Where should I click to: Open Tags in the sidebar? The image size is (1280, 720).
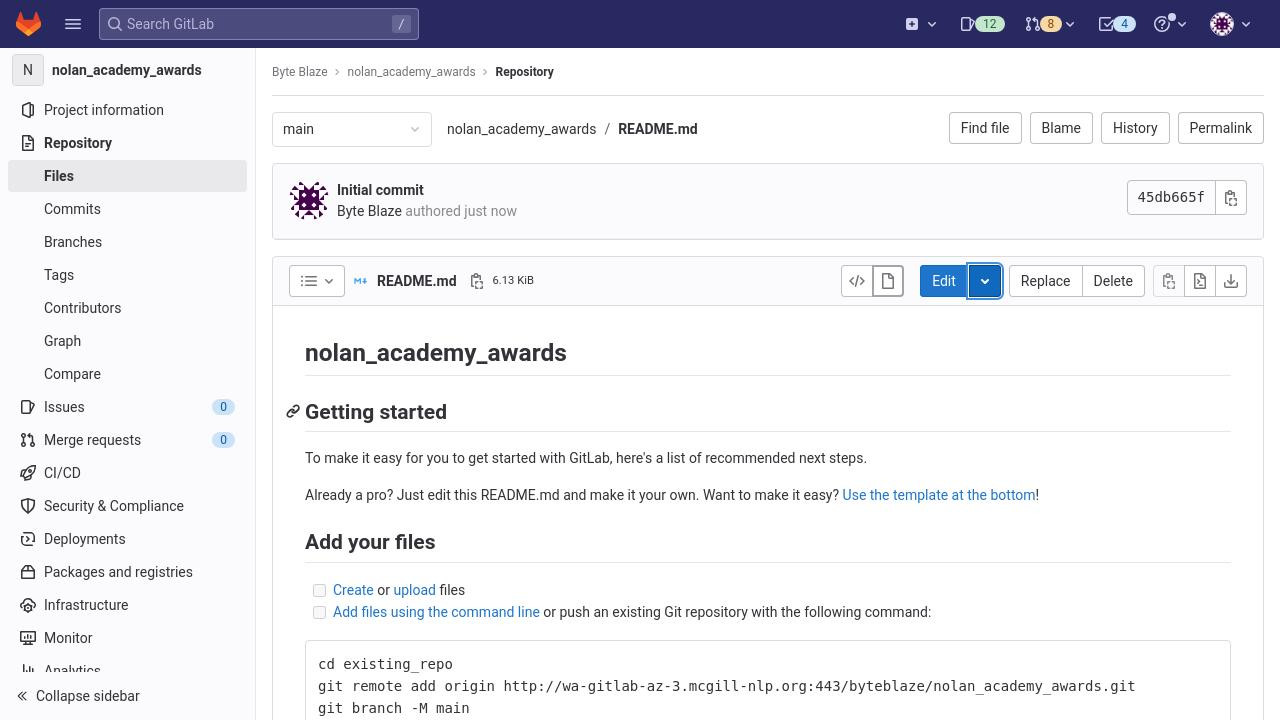128,275
